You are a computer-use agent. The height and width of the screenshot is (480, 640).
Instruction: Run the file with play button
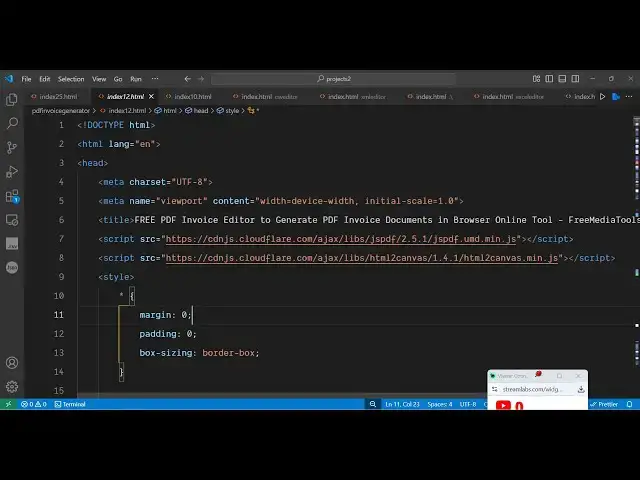[x=602, y=97]
